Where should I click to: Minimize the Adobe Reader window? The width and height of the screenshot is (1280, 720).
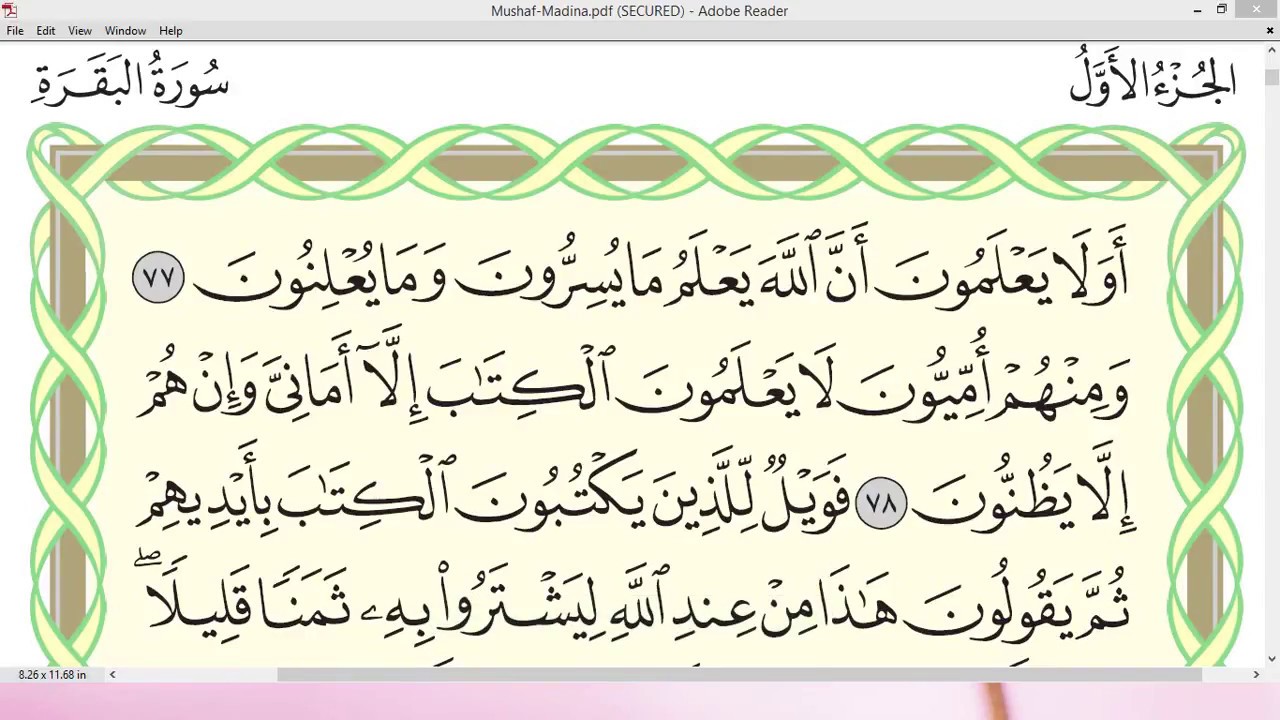tap(1198, 10)
